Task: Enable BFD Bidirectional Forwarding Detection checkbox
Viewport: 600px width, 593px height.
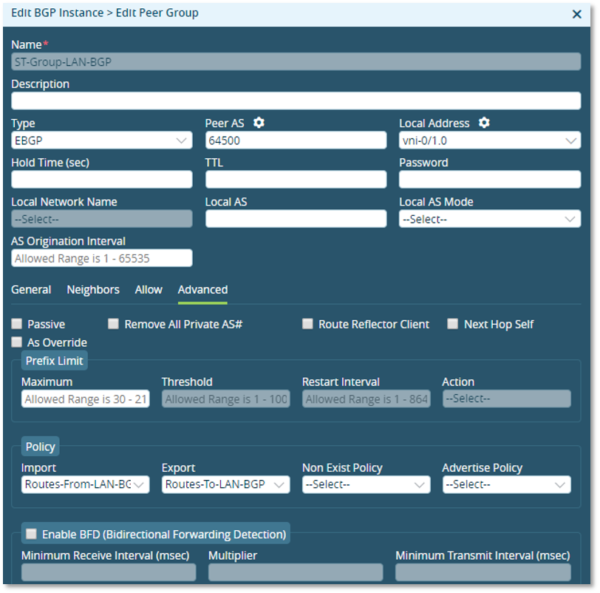Action: (31, 534)
